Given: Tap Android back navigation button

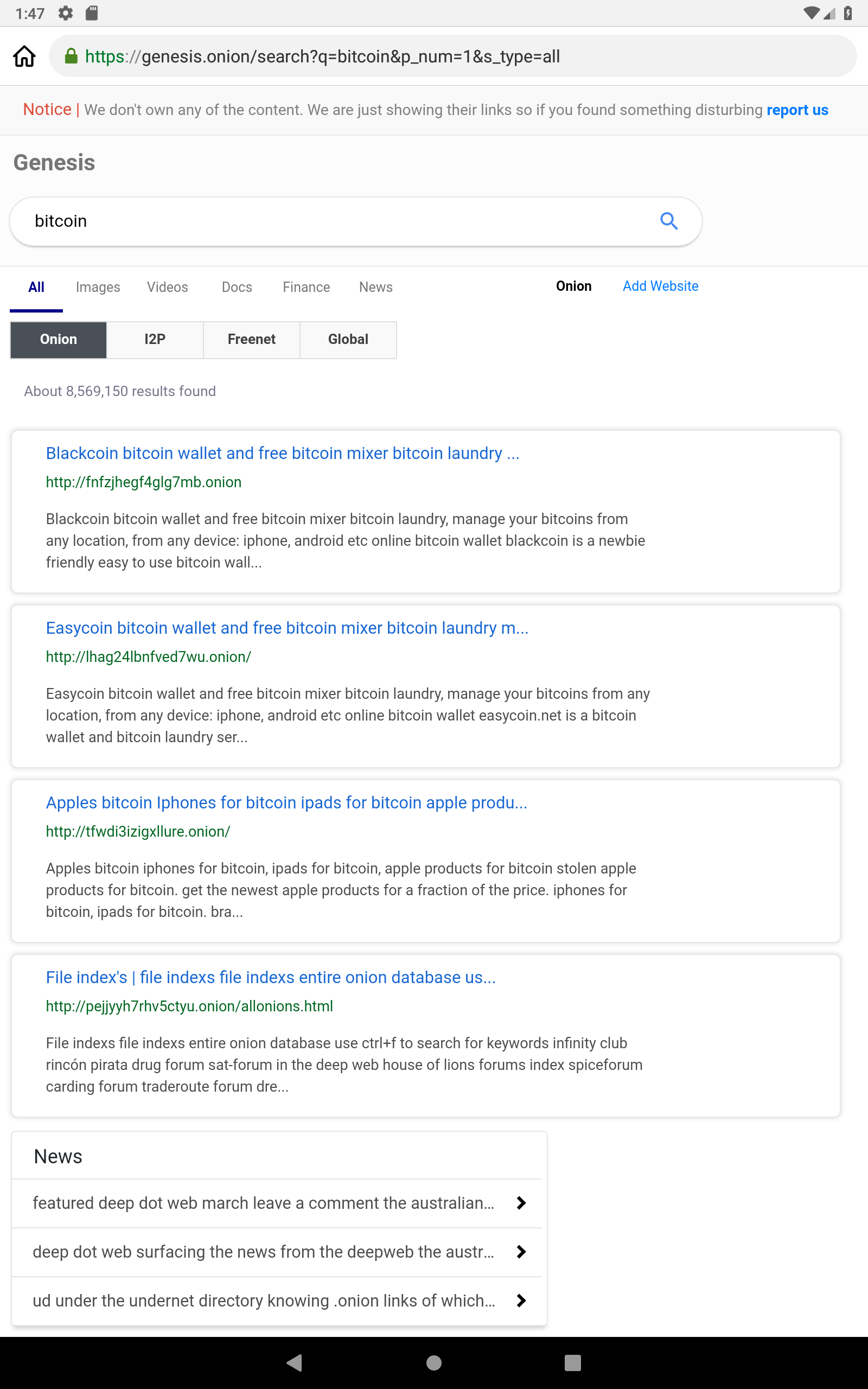Looking at the screenshot, I should point(295,1362).
